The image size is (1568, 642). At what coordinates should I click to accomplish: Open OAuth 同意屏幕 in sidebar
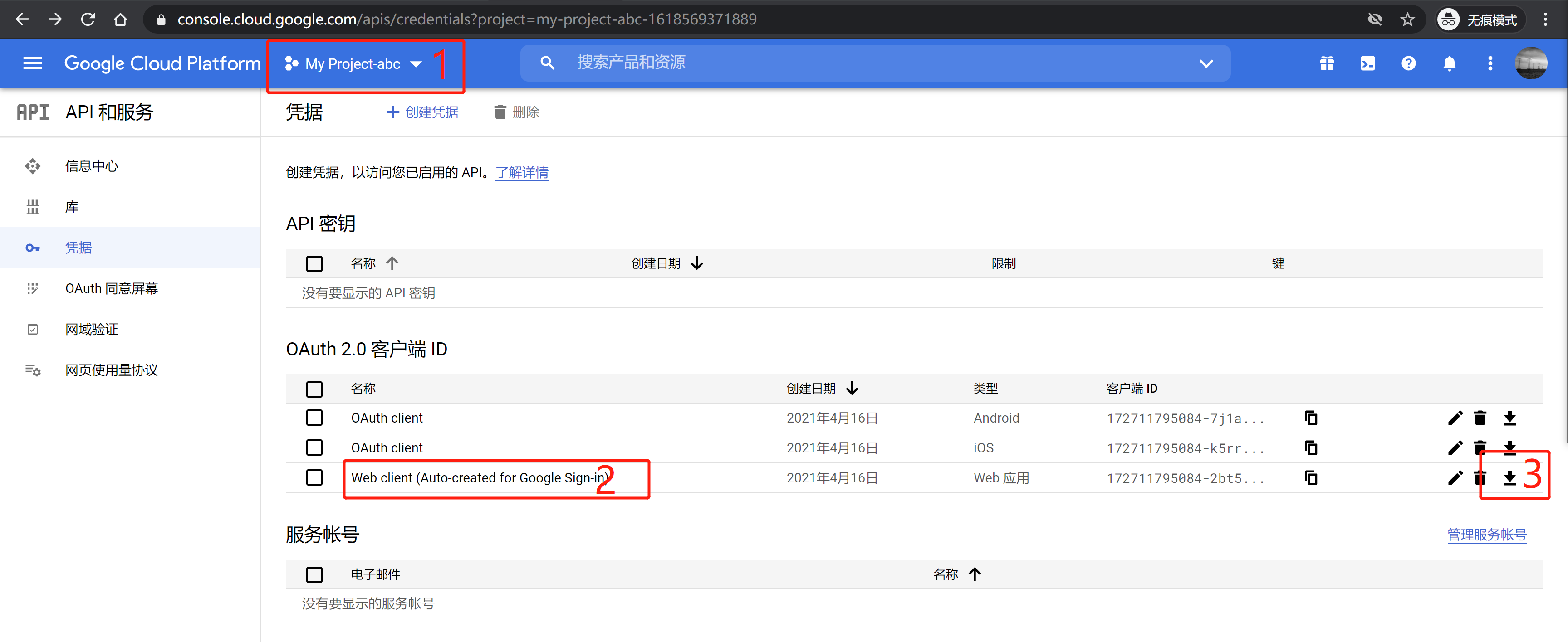tap(130, 288)
